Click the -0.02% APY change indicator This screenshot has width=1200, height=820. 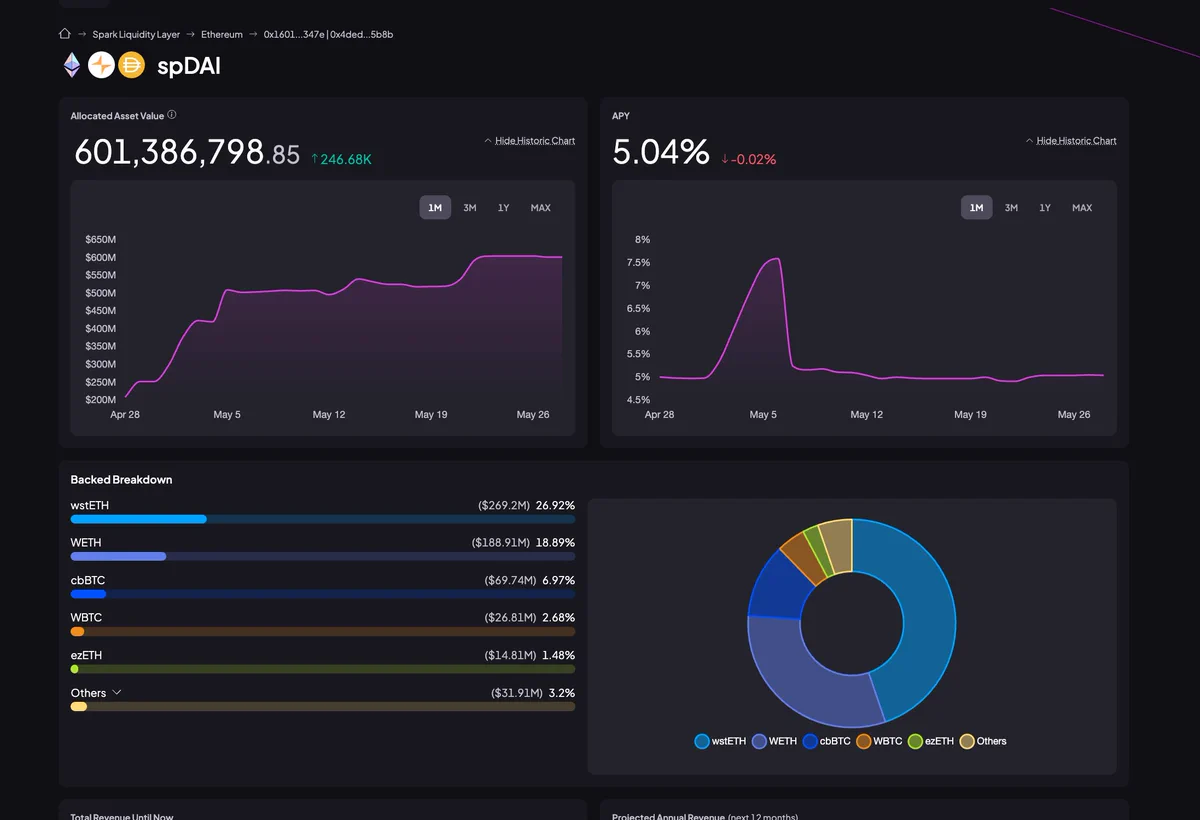pyautogui.click(x=748, y=159)
